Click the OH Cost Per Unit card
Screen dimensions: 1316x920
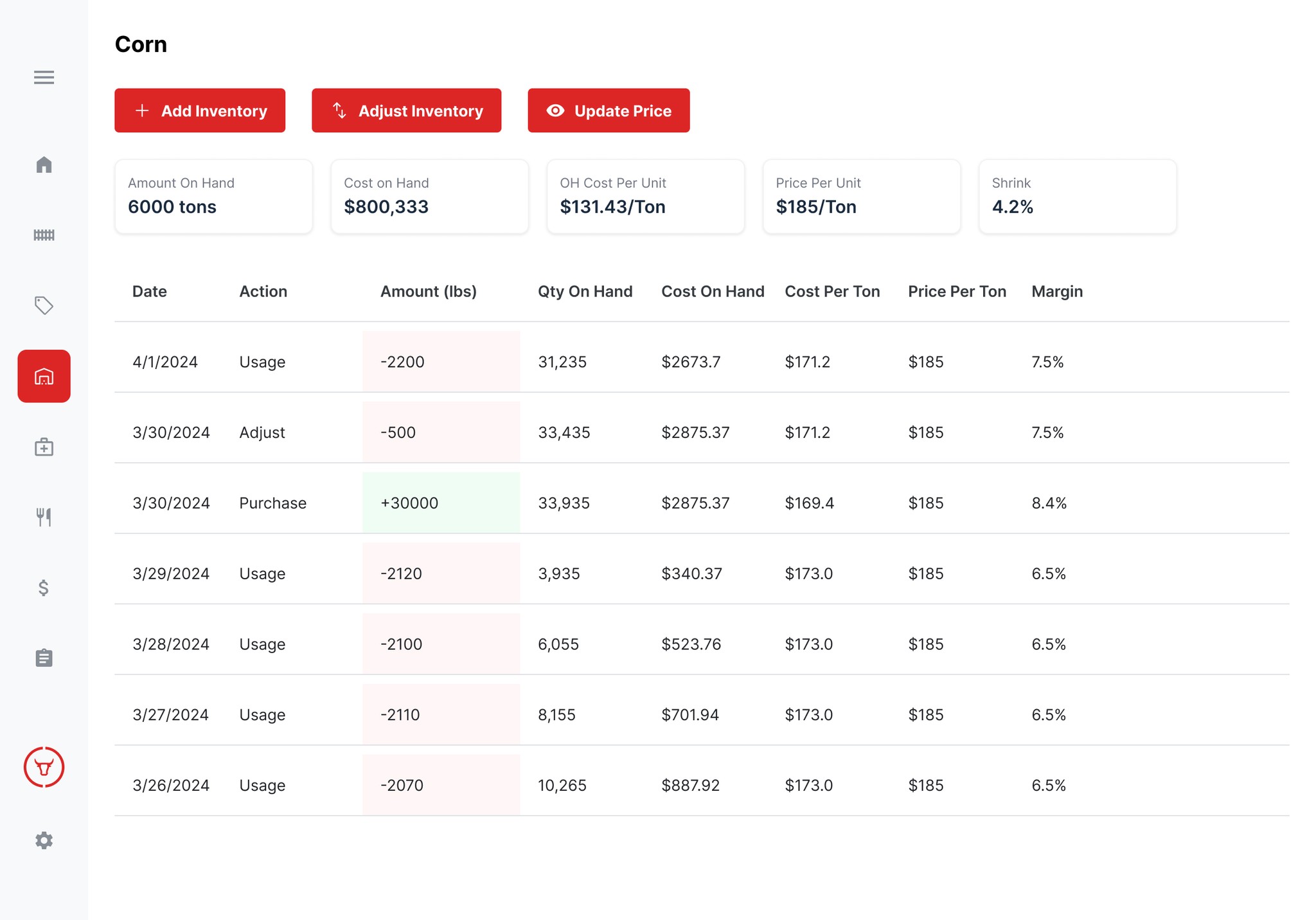point(645,196)
